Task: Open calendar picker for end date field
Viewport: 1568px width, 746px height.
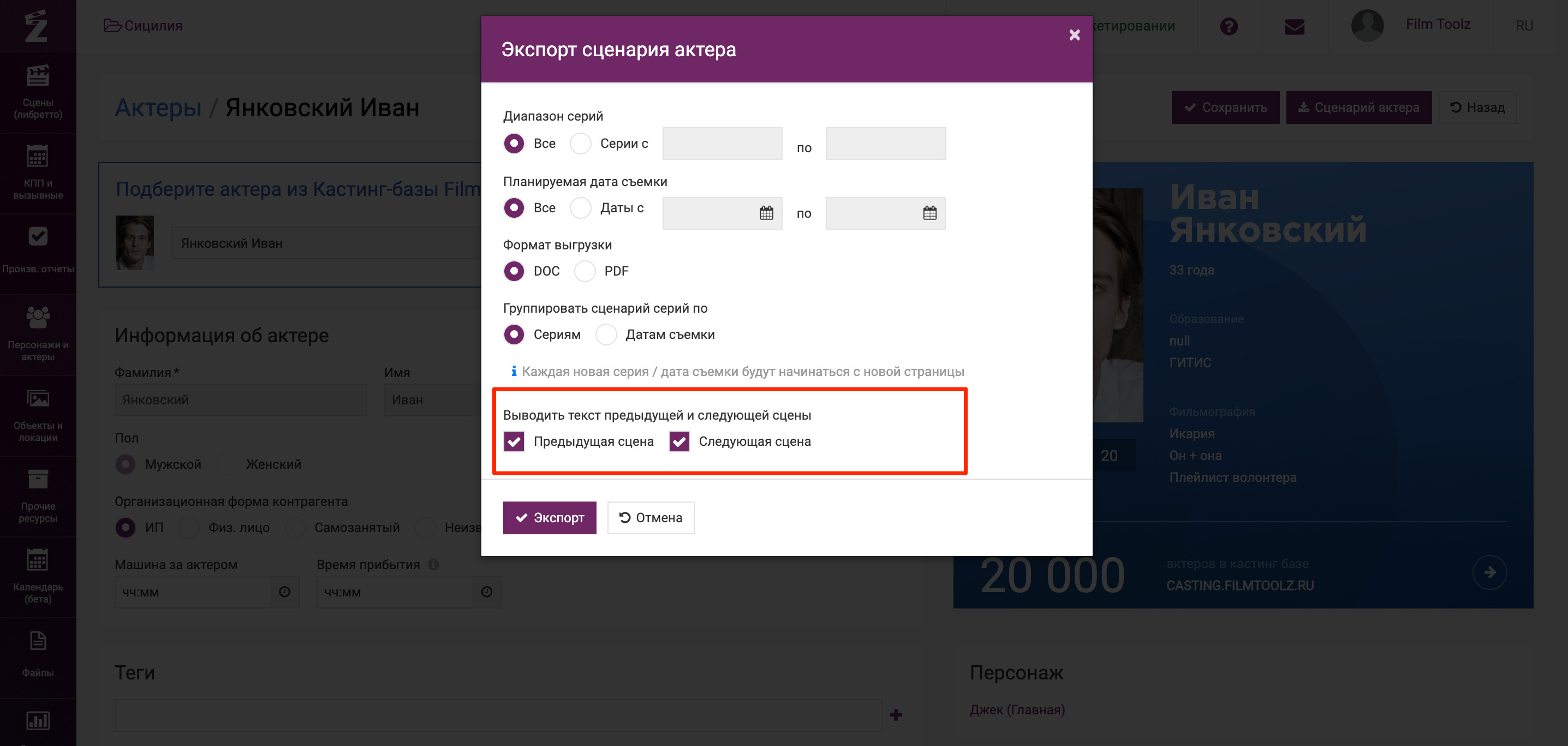Action: (x=929, y=213)
